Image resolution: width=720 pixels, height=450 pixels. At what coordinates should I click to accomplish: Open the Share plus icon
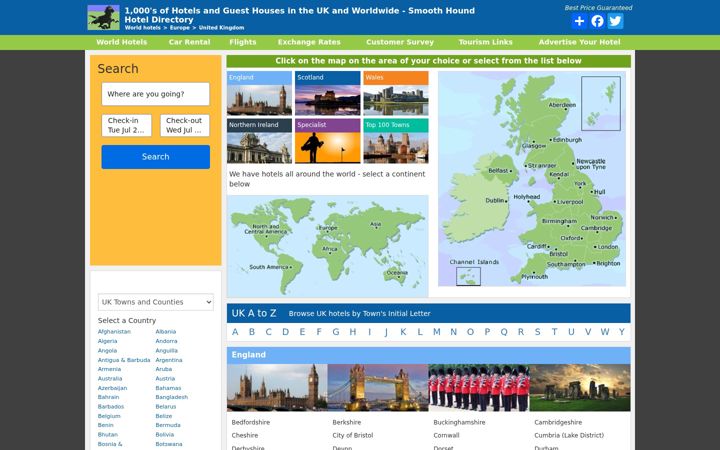[579, 21]
